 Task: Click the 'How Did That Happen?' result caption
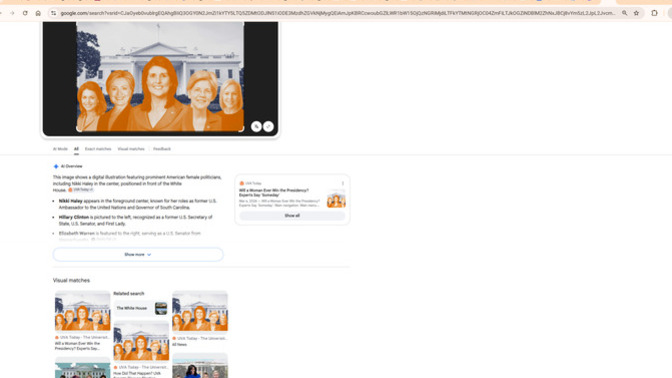[137, 374]
